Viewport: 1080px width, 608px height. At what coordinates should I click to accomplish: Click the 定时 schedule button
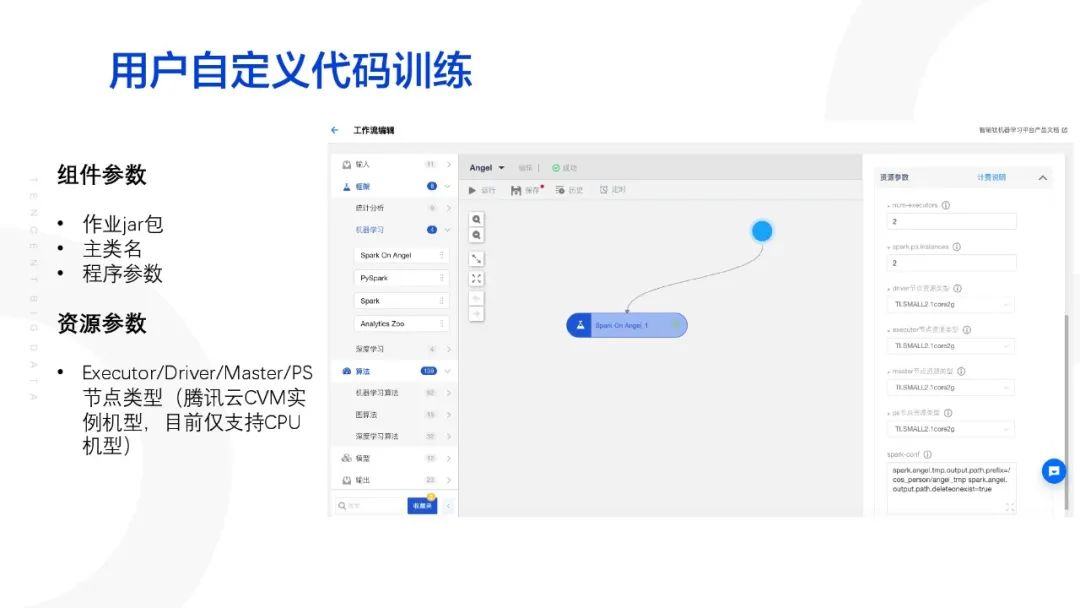(612, 189)
